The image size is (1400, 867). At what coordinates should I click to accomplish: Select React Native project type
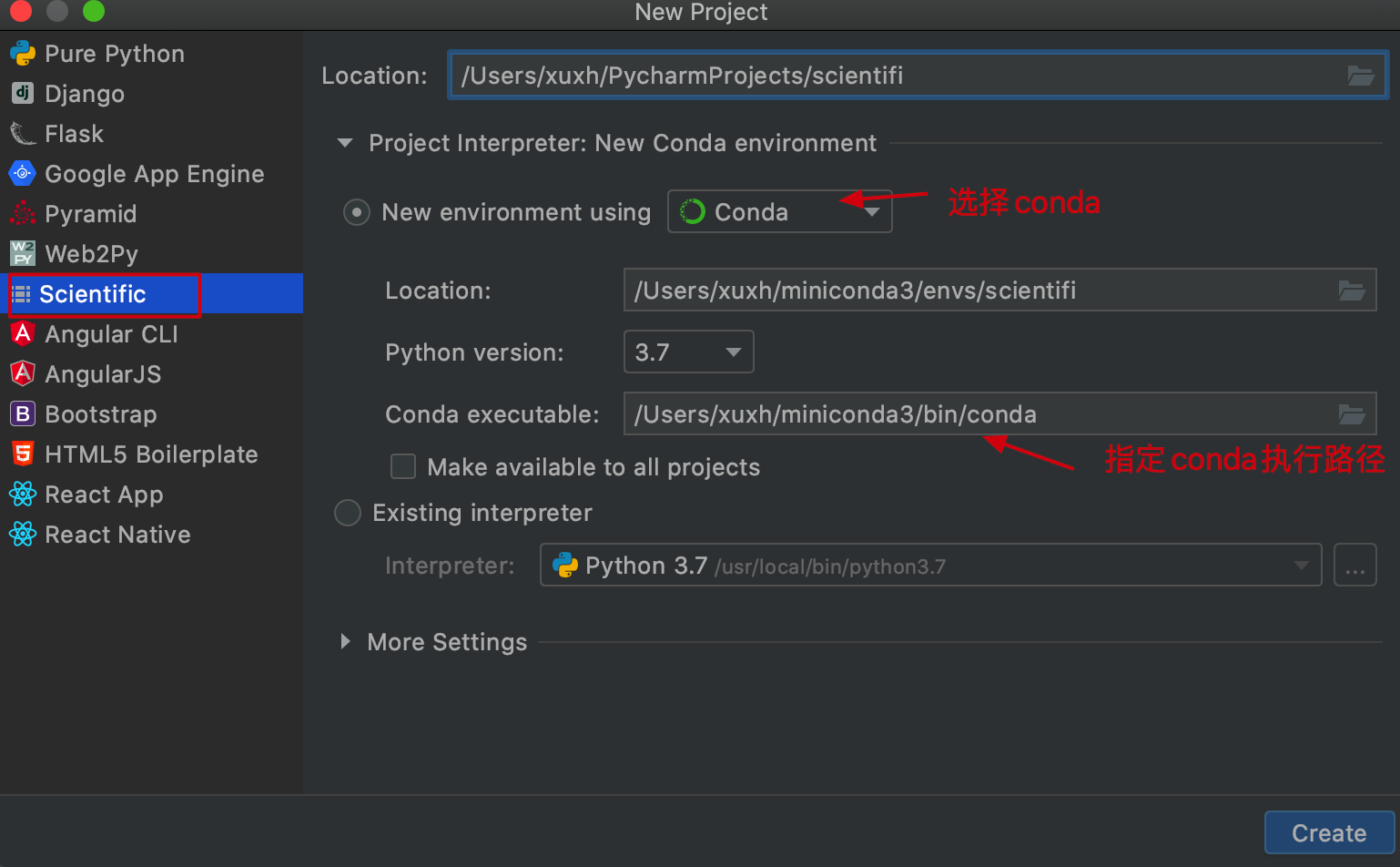click(x=152, y=535)
